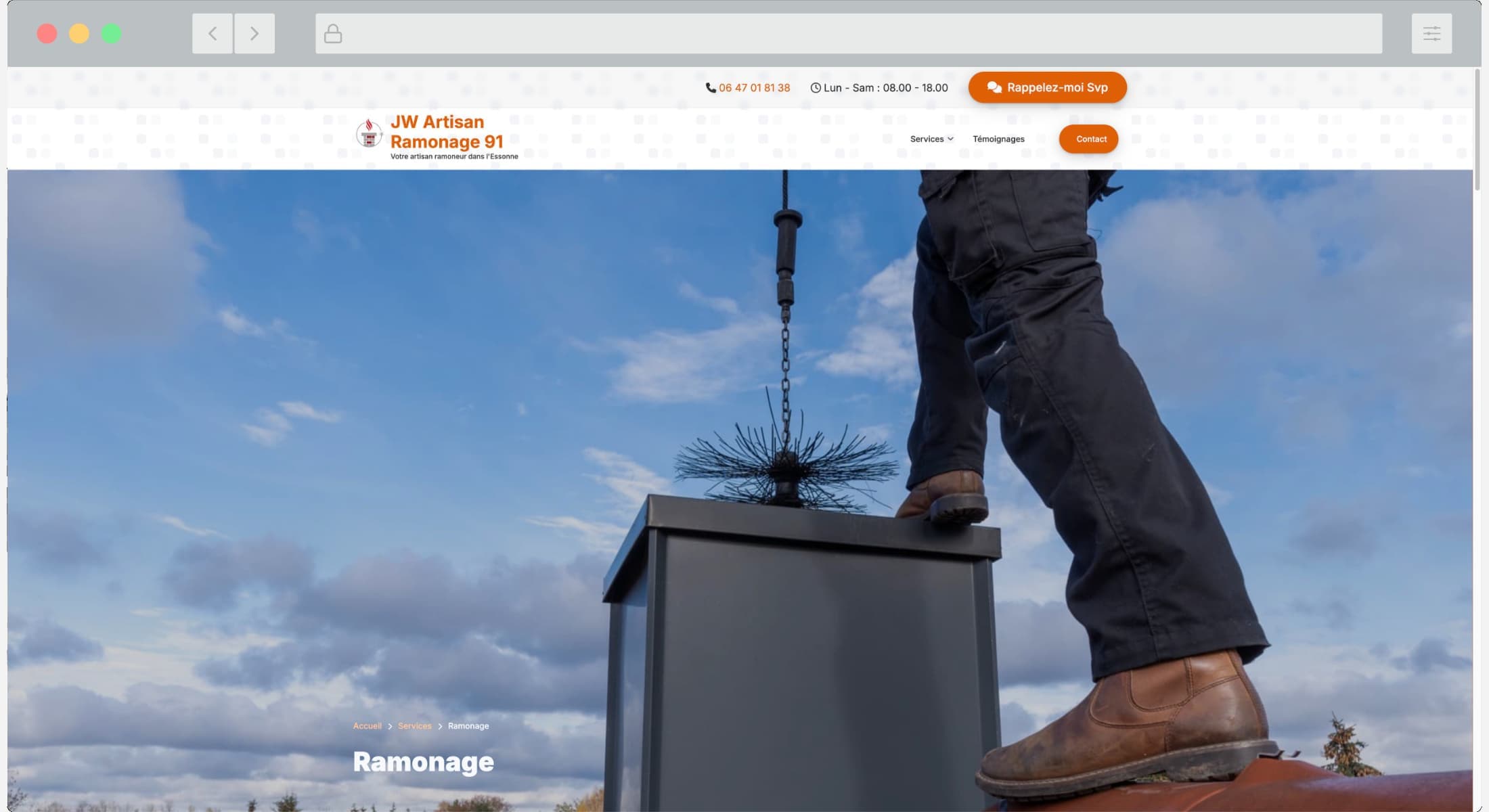This screenshot has width=1489, height=812.
Task: Click the JW Artisan Ramonage 91 title
Action: click(447, 132)
